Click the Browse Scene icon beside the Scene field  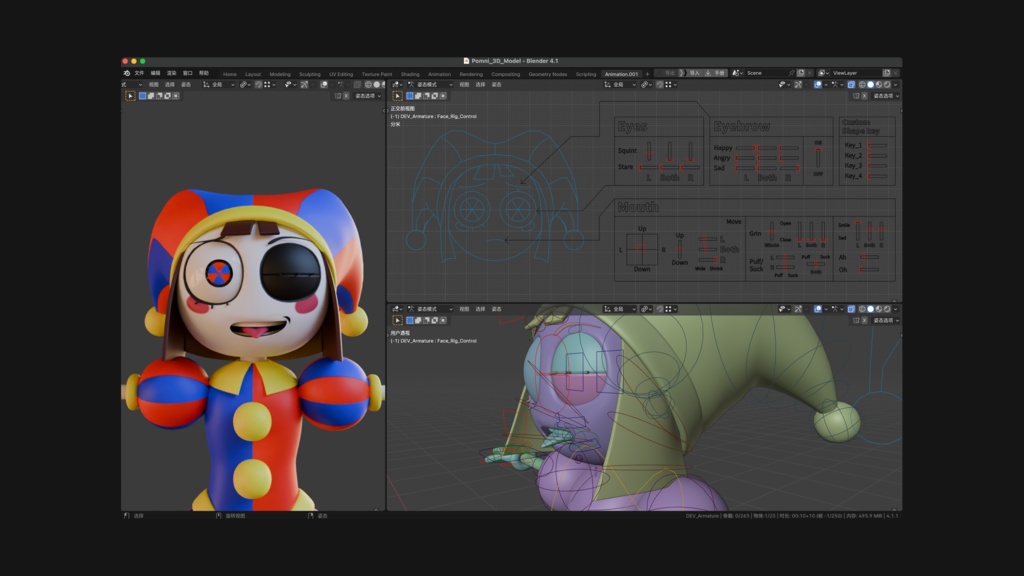(735, 73)
